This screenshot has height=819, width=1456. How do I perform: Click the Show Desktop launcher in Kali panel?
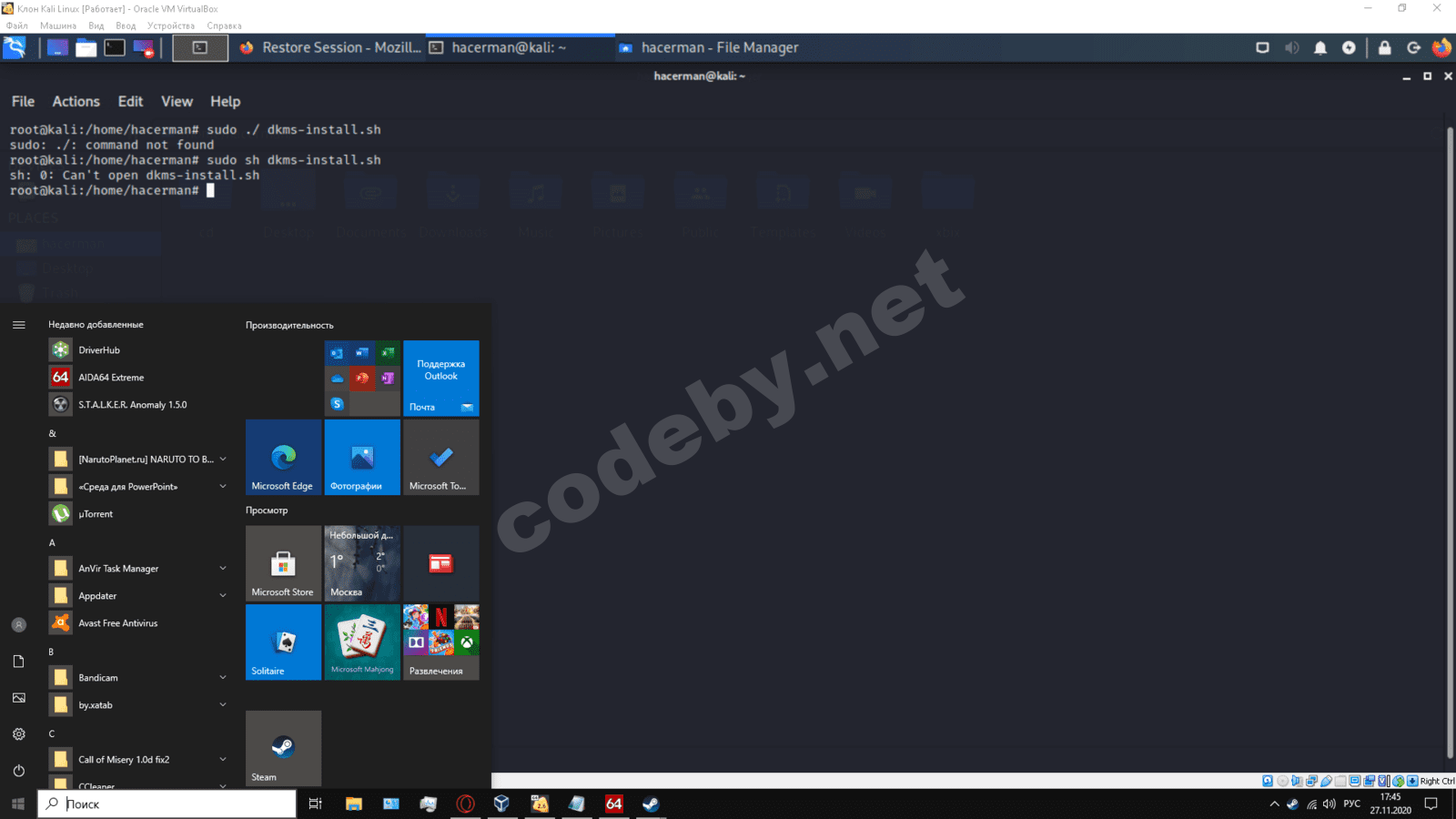[x=57, y=47]
